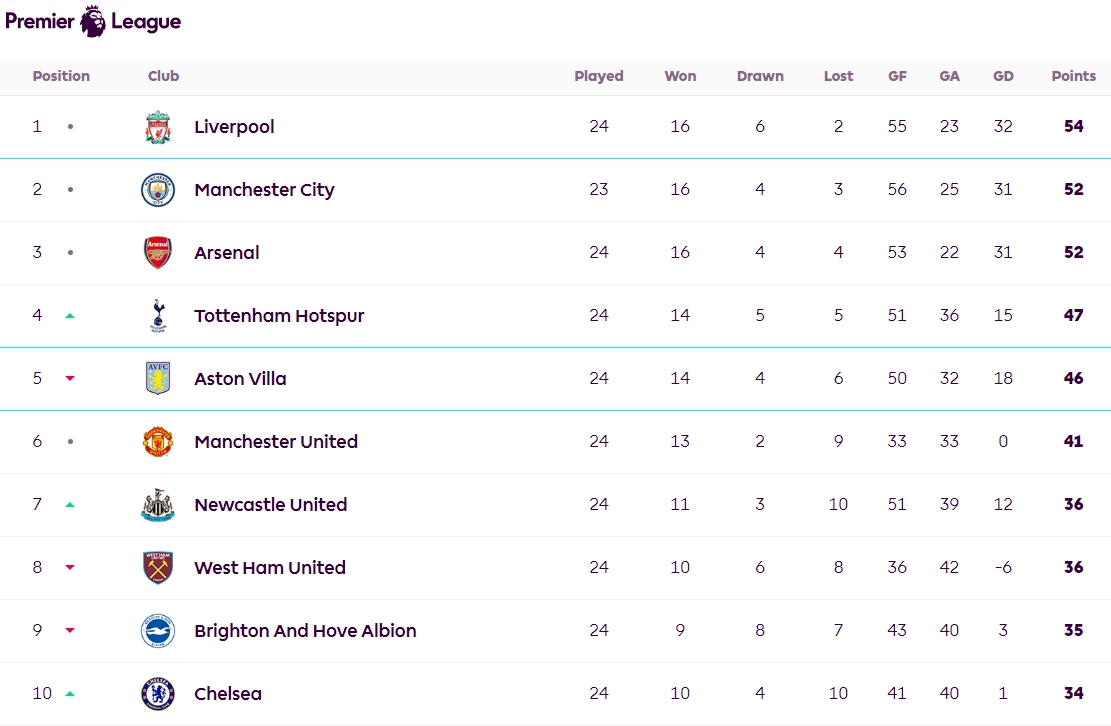Select the GD column header

[x=1003, y=76]
